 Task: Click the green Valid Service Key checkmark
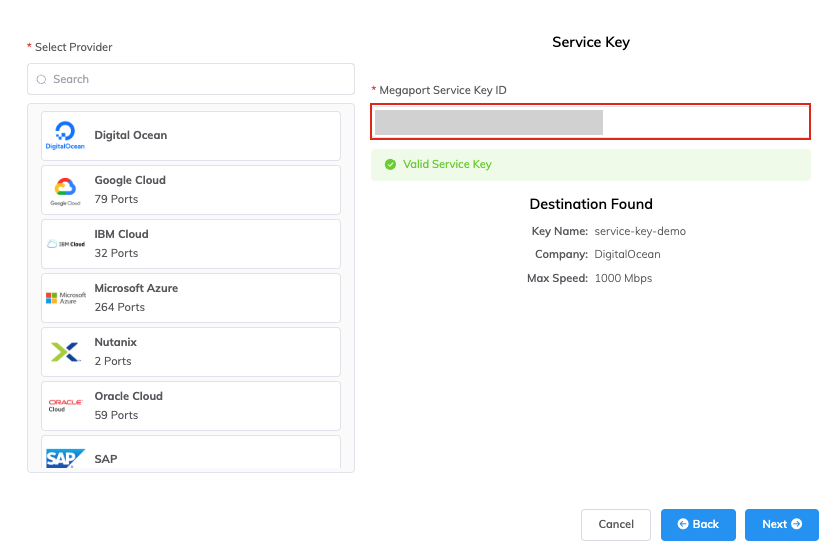[390, 164]
